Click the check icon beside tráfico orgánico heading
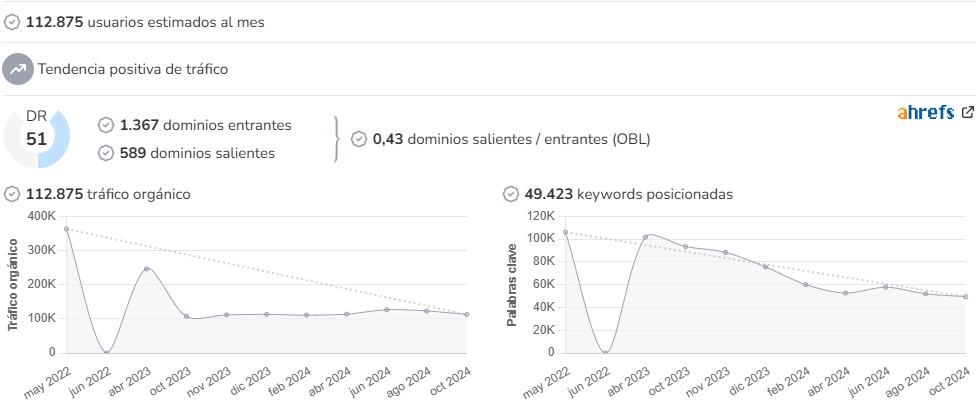978x415 pixels. point(12,194)
